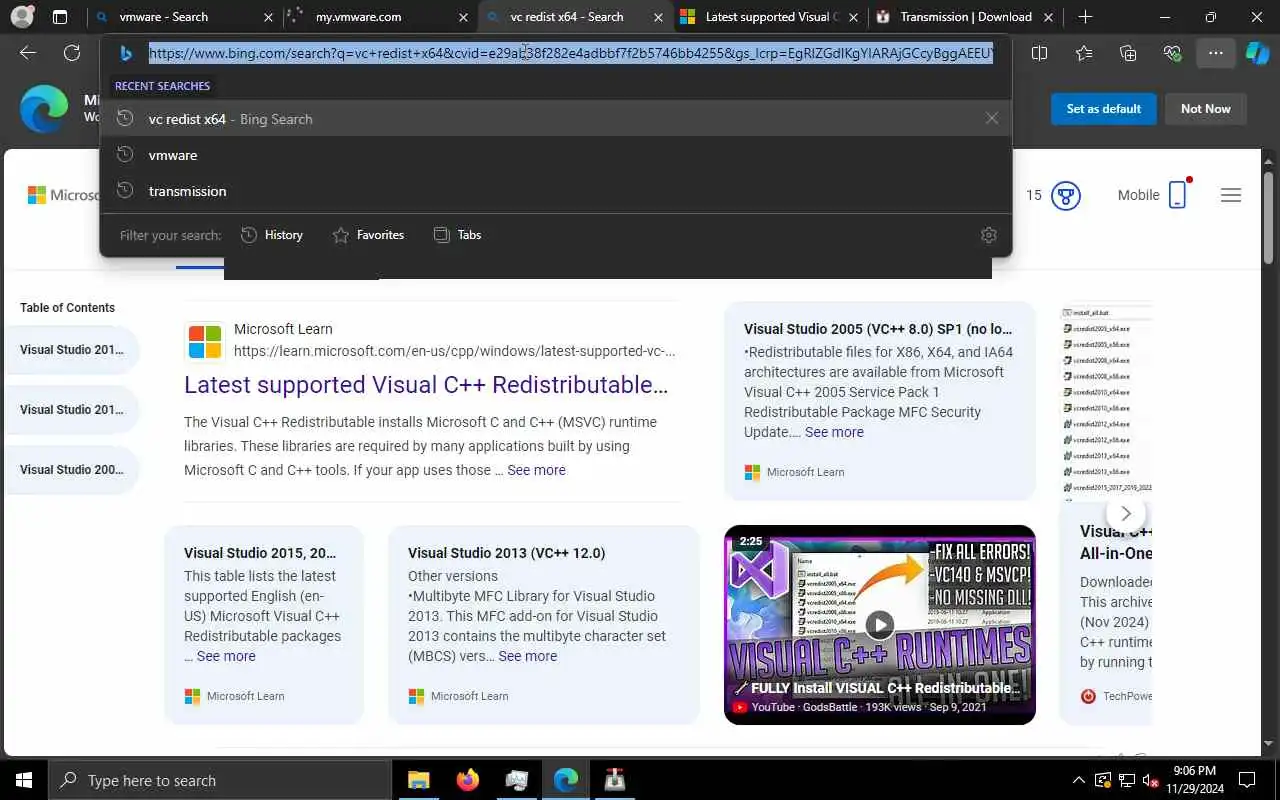Open Visual Studio 2005 (VC++ 8.0) SP1 card title

point(878,329)
